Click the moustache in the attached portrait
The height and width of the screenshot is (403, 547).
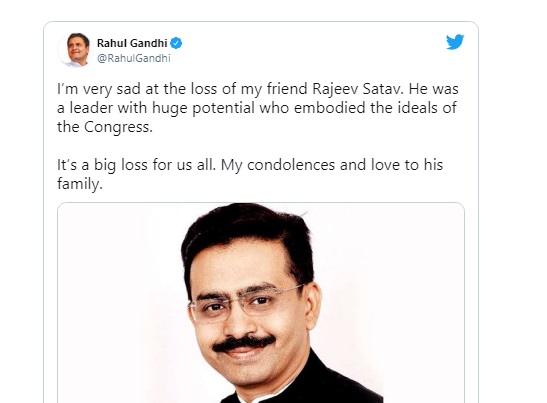[243, 342]
